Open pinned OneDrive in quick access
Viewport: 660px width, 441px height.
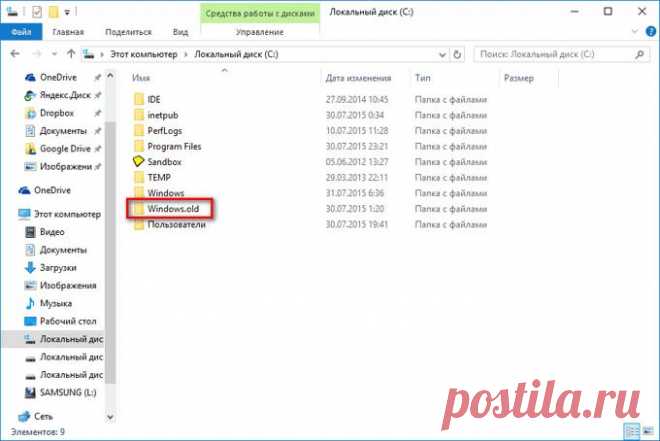(58, 77)
